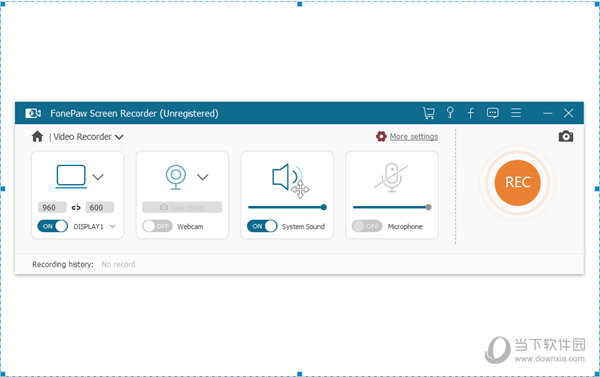Open the hamburger menu icon
This screenshot has width=600, height=377.
point(516,113)
